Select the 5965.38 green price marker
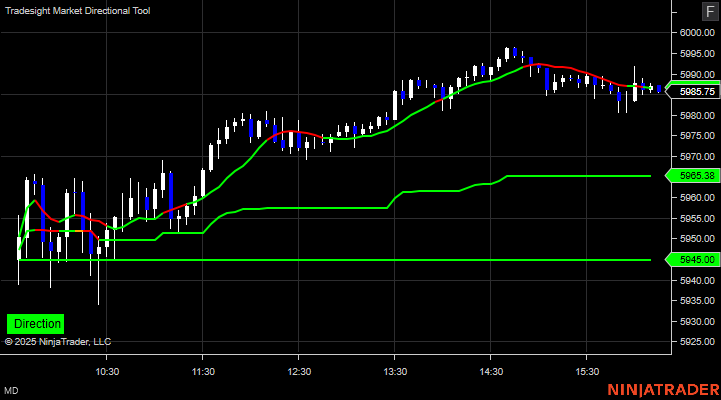The height and width of the screenshot is (400, 721). (x=693, y=176)
